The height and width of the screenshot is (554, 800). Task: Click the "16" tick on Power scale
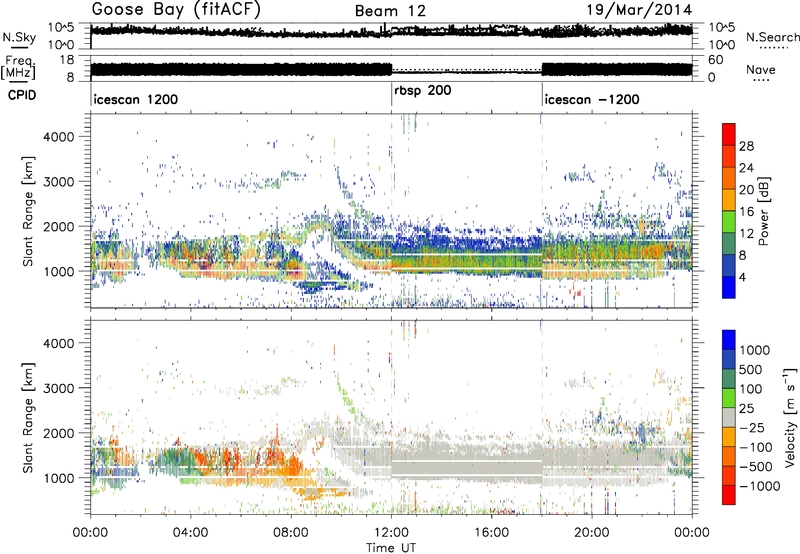pyautogui.click(x=746, y=212)
